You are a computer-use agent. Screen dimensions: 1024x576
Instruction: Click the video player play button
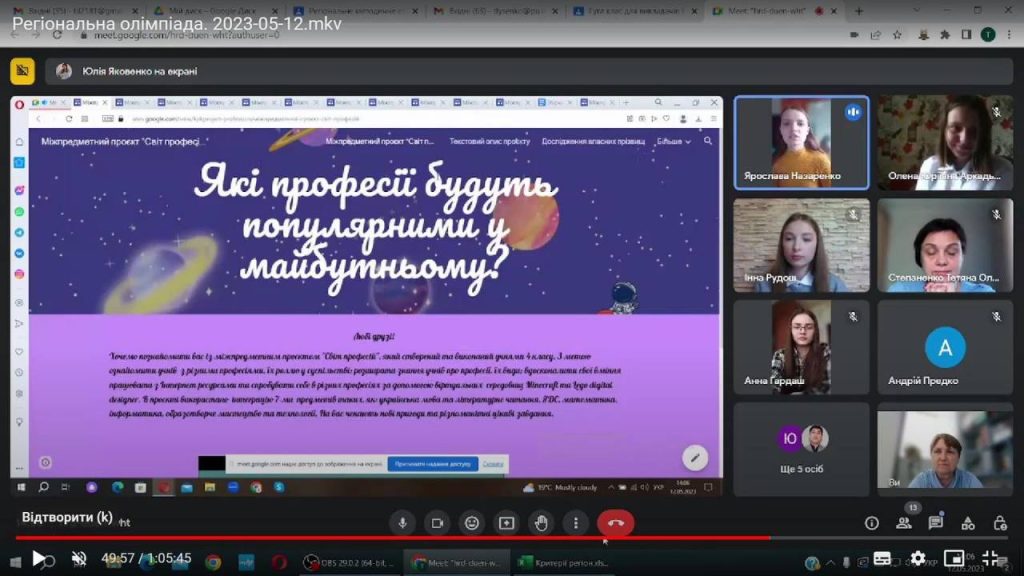39,559
